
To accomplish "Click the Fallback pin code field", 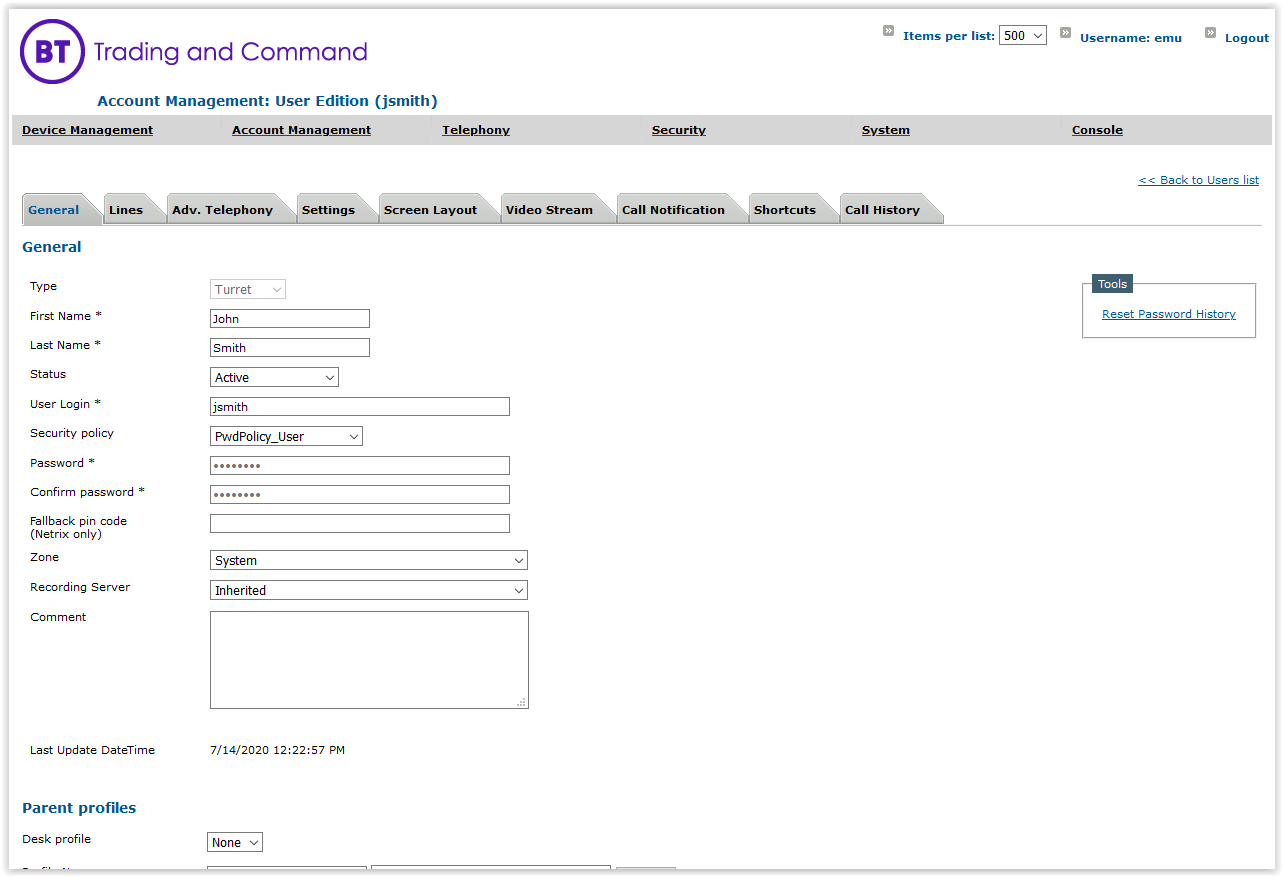I will point(360,524).
